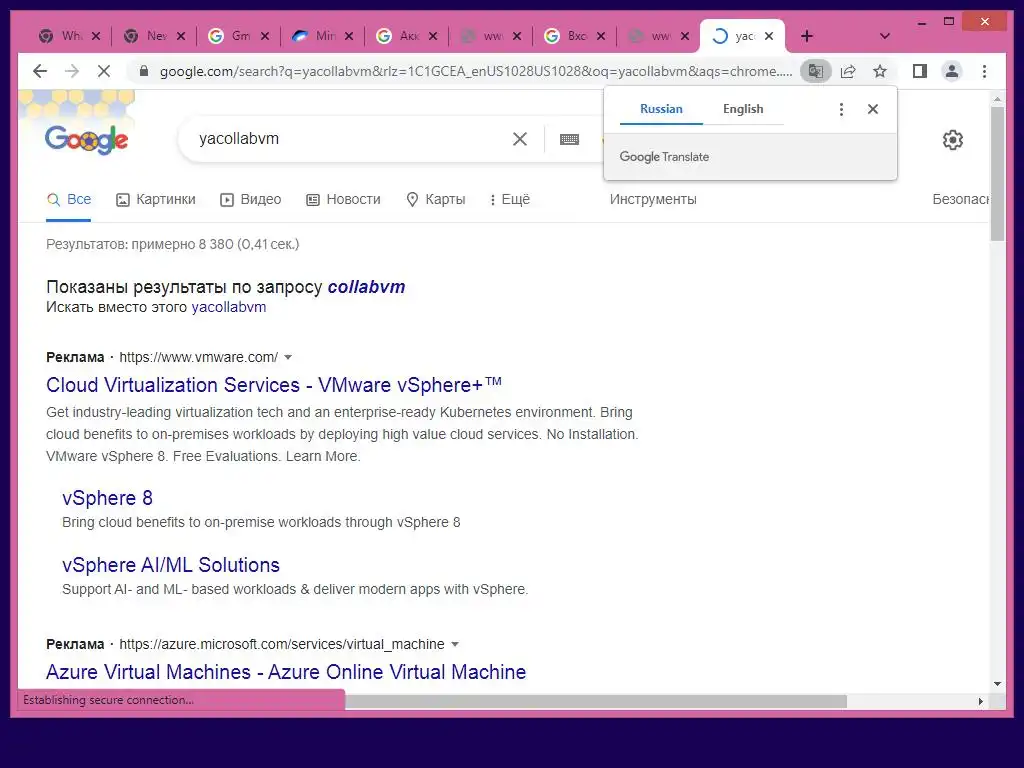The height and width of the screenshot is (768, 1024).
Task: Switch to the Акк... Google tab
Action: [400, 36]
